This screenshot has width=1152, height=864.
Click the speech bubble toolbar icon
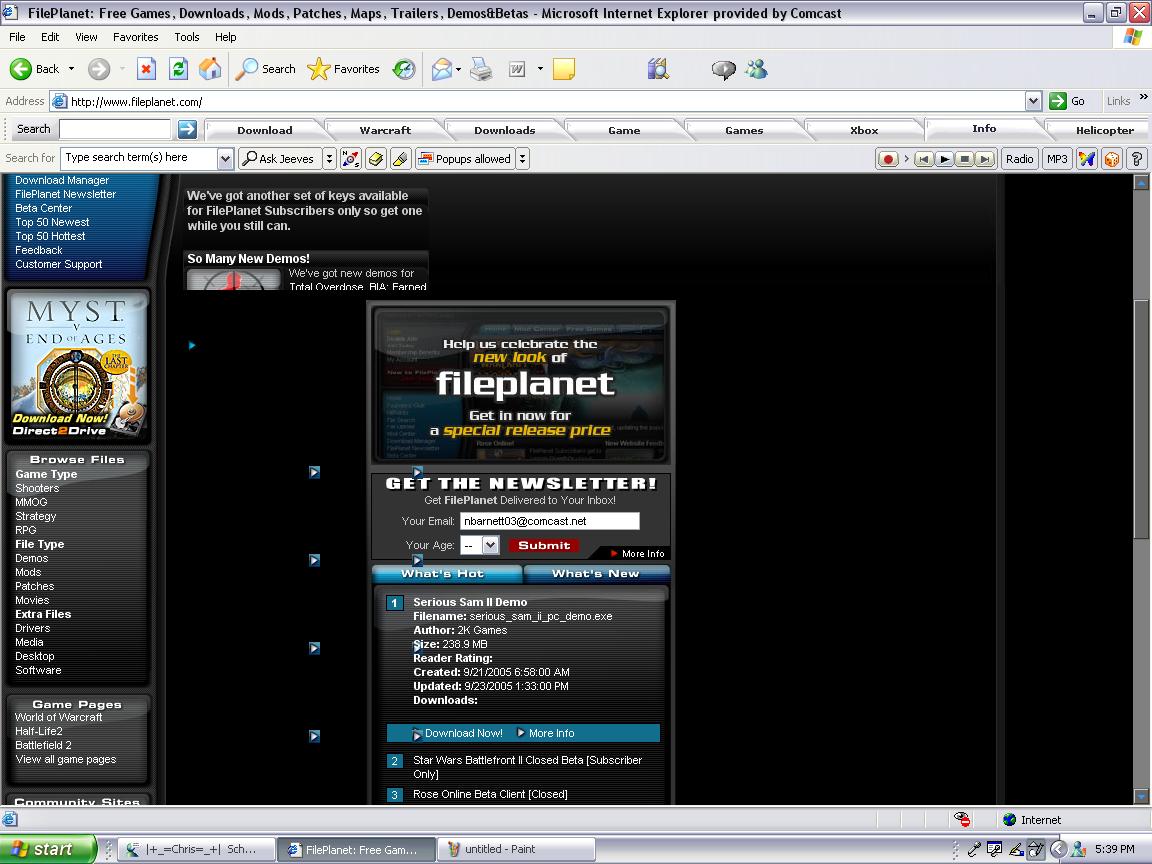tap(724, 69)
